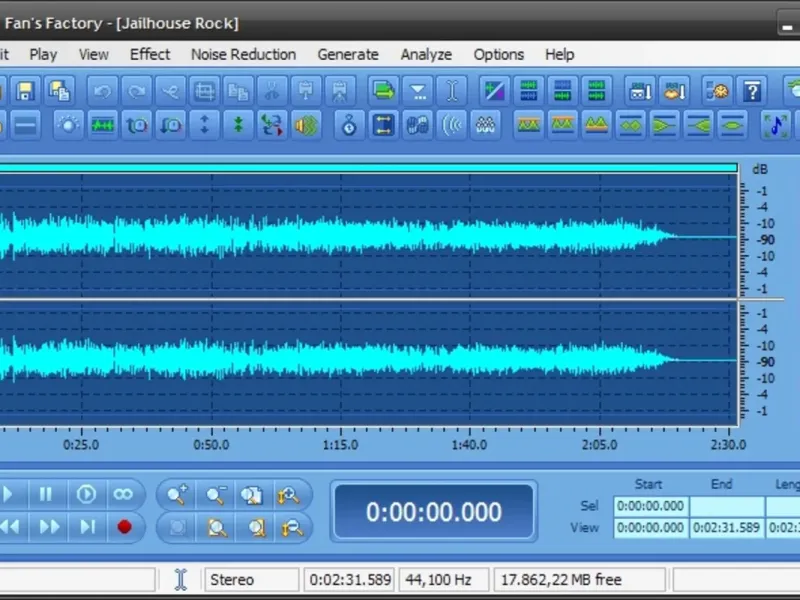Zoom in with the magnifier plus icon
800x600 pixels.
click(178, 494)
